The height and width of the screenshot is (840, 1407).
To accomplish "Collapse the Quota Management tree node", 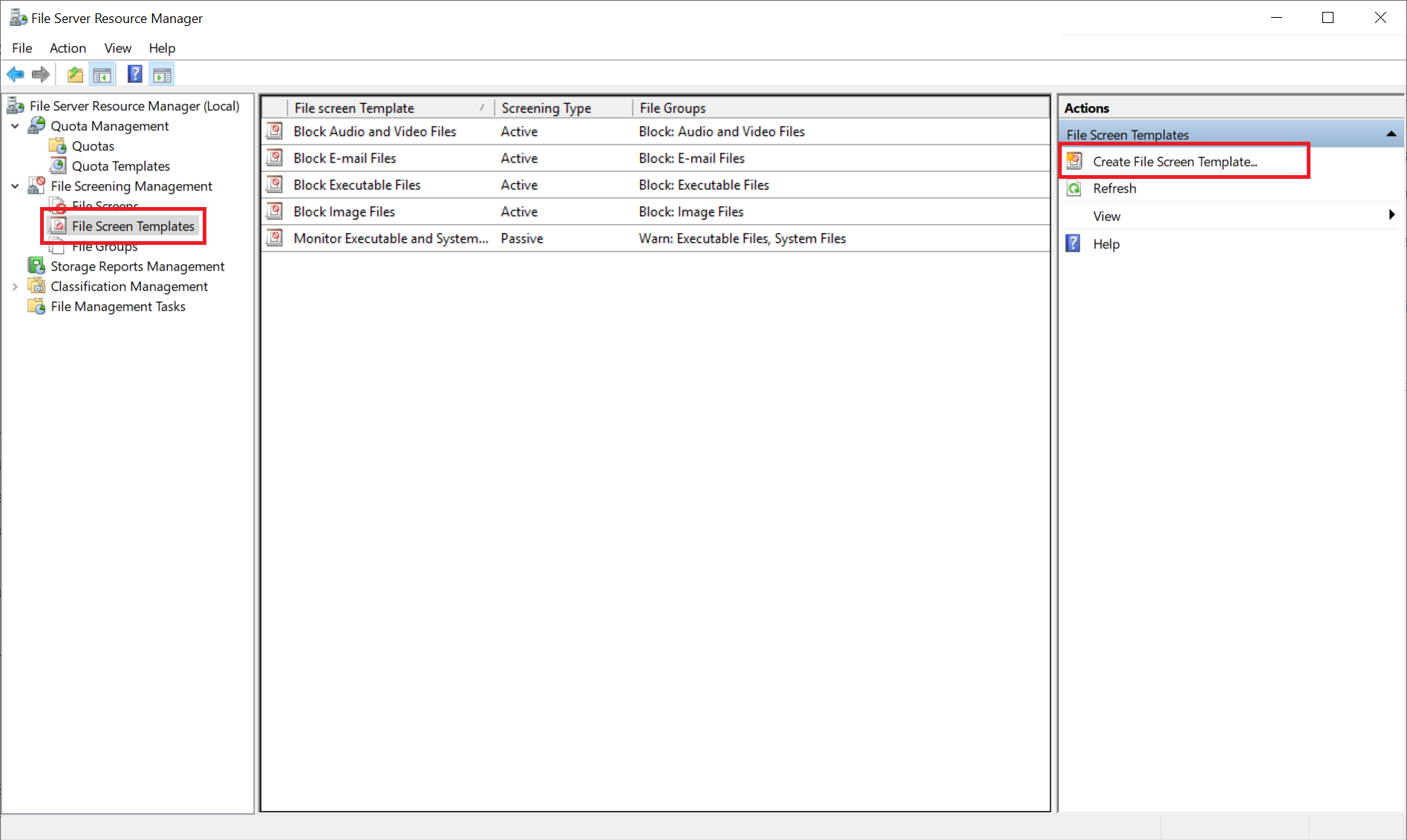I will pos(15,126).
